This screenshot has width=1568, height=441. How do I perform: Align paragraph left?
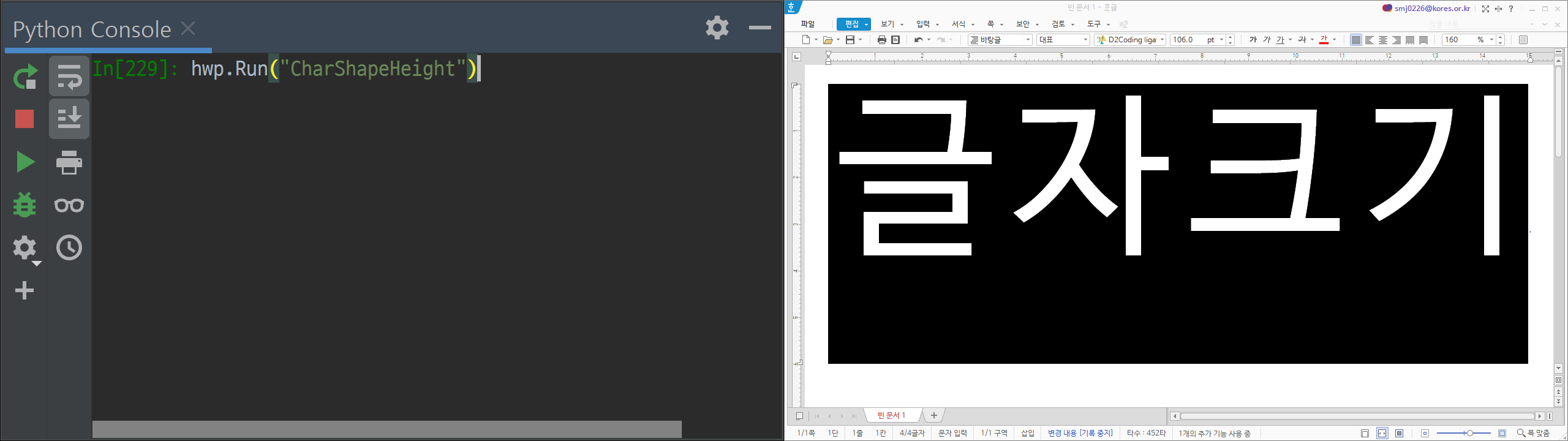[x=1370, y=40]
